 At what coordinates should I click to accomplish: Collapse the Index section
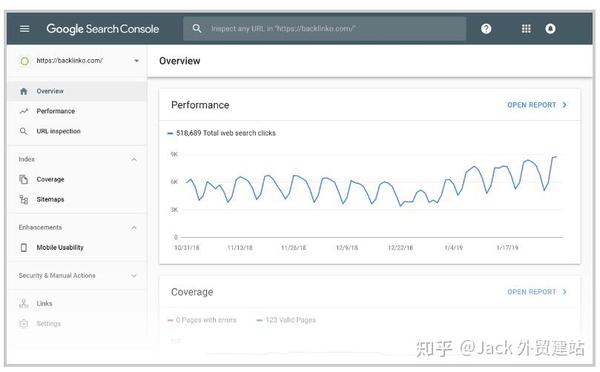coord(134,159)
